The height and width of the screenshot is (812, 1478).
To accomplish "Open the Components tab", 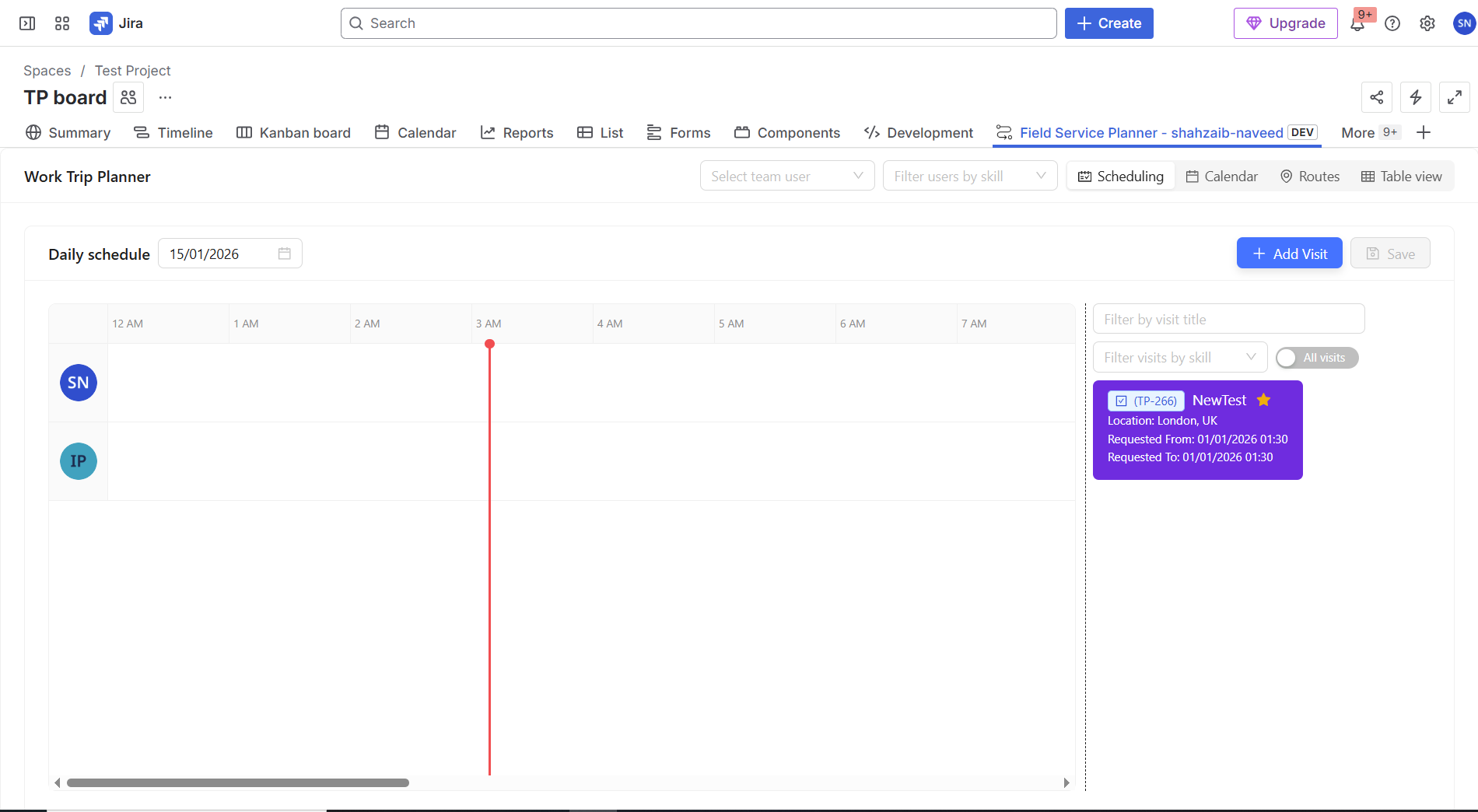I will tap(787, 132).
